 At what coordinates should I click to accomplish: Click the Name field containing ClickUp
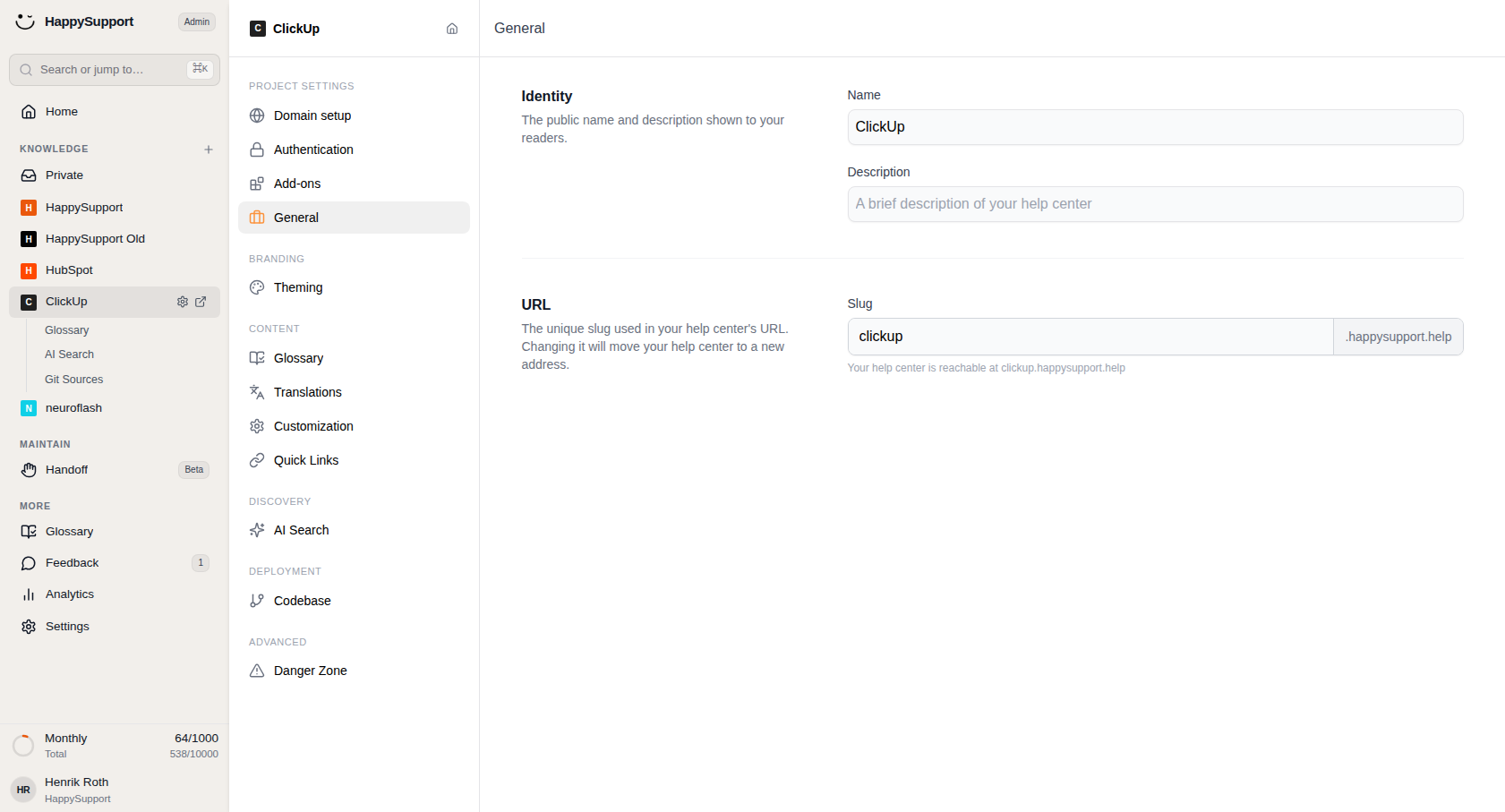(1155, 127)
